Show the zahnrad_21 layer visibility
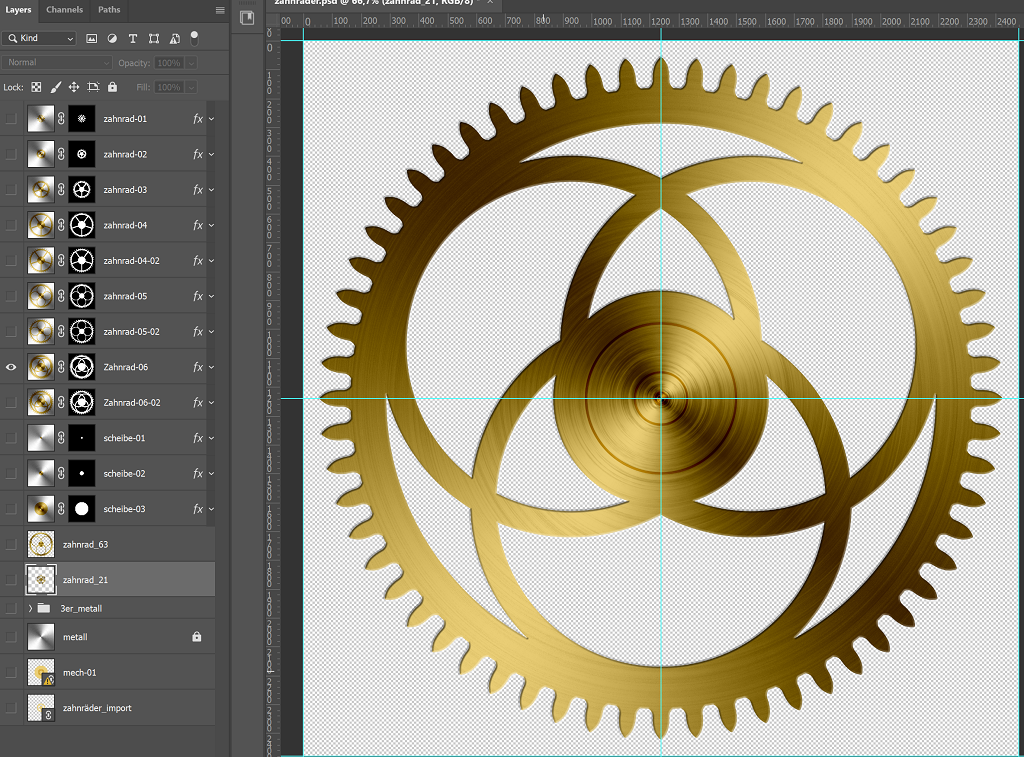The height and width of the screenshot is (757, 1024). click(x=11, y=580)
